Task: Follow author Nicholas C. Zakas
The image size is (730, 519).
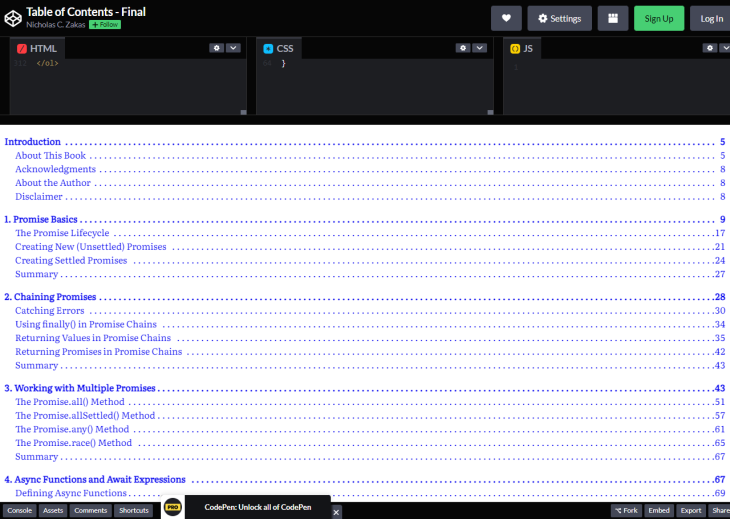Action: (105, 24)
